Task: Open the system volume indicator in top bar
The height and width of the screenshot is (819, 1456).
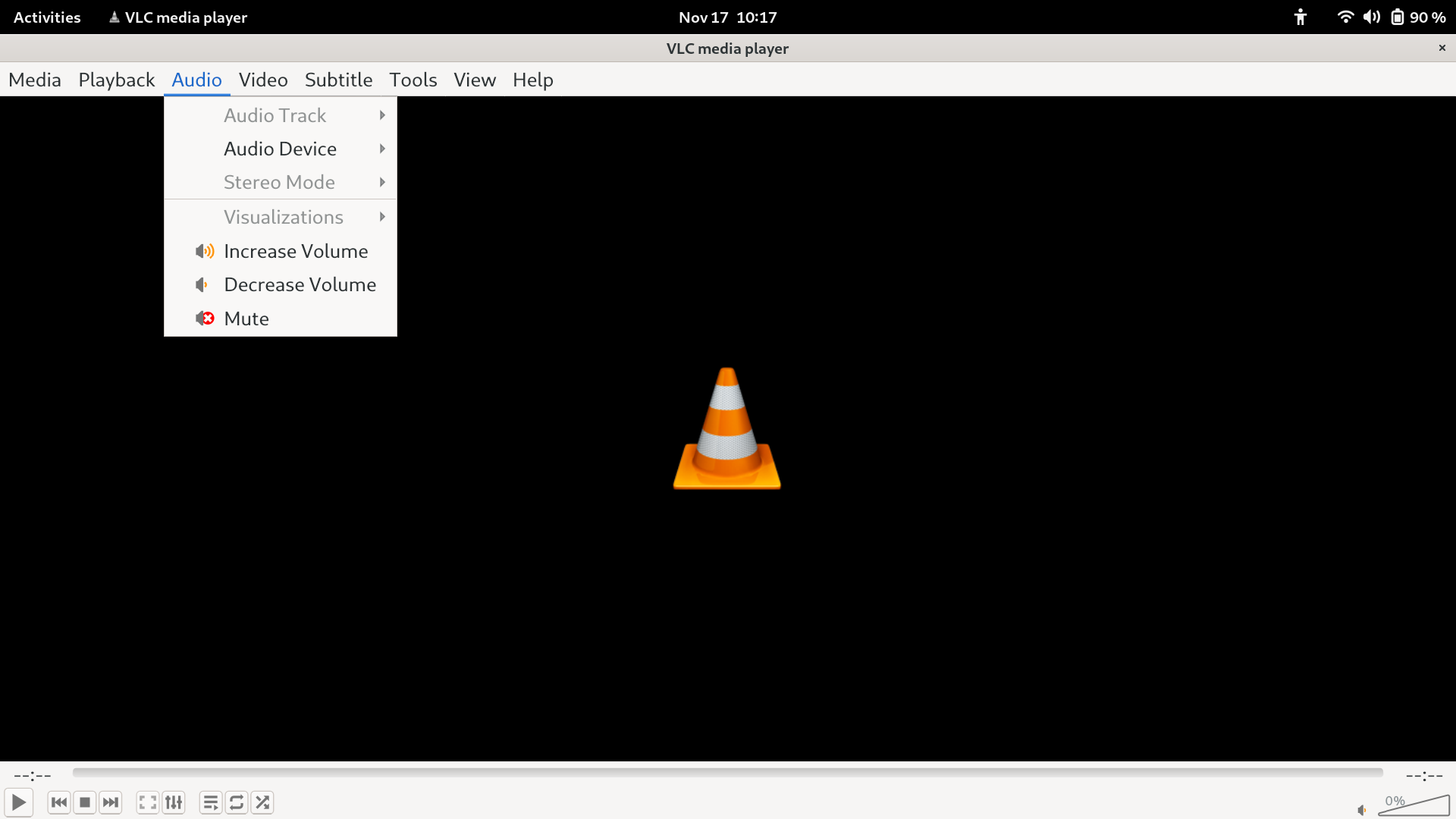Action: coord(1371,17)
